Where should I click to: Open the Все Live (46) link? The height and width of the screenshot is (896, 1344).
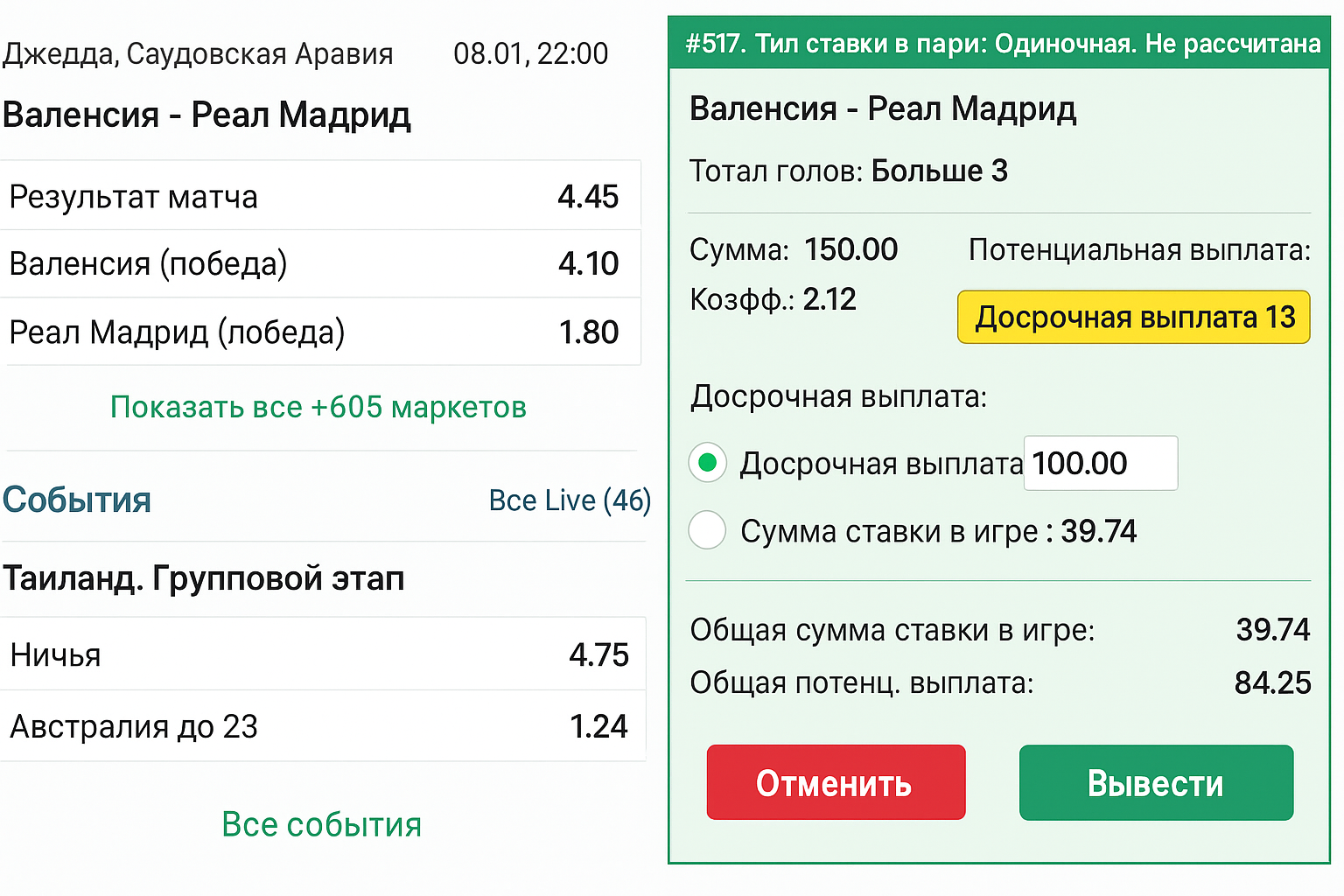pos(570,500)
